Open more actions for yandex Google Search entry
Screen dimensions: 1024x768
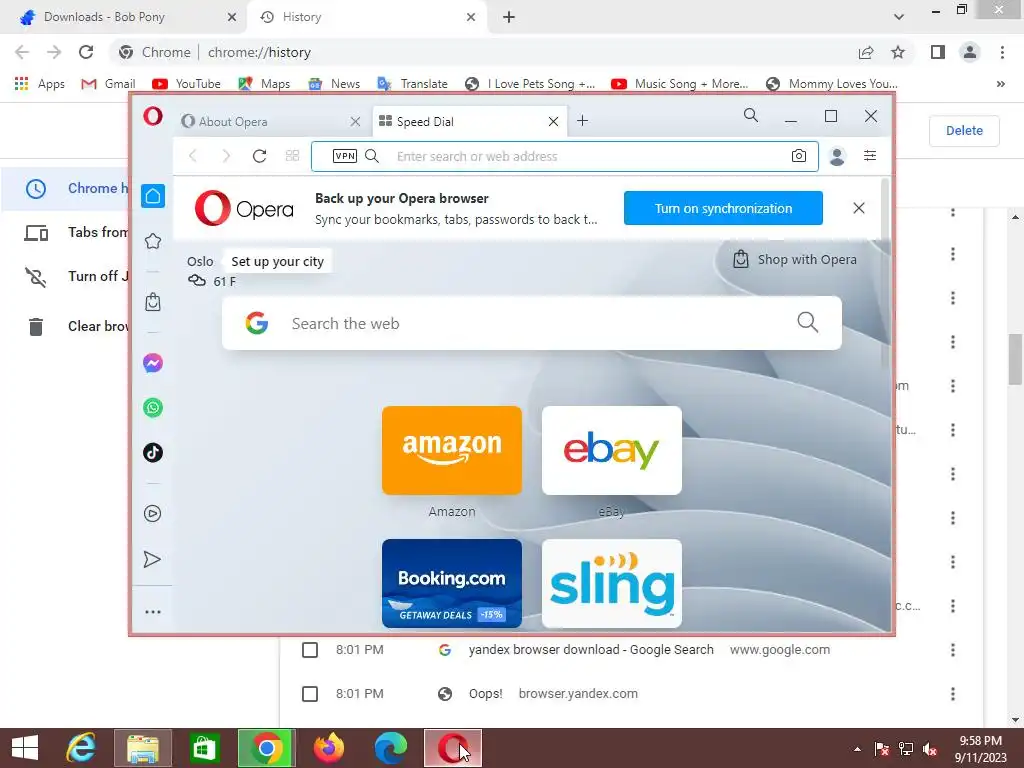tap(953, 650)
